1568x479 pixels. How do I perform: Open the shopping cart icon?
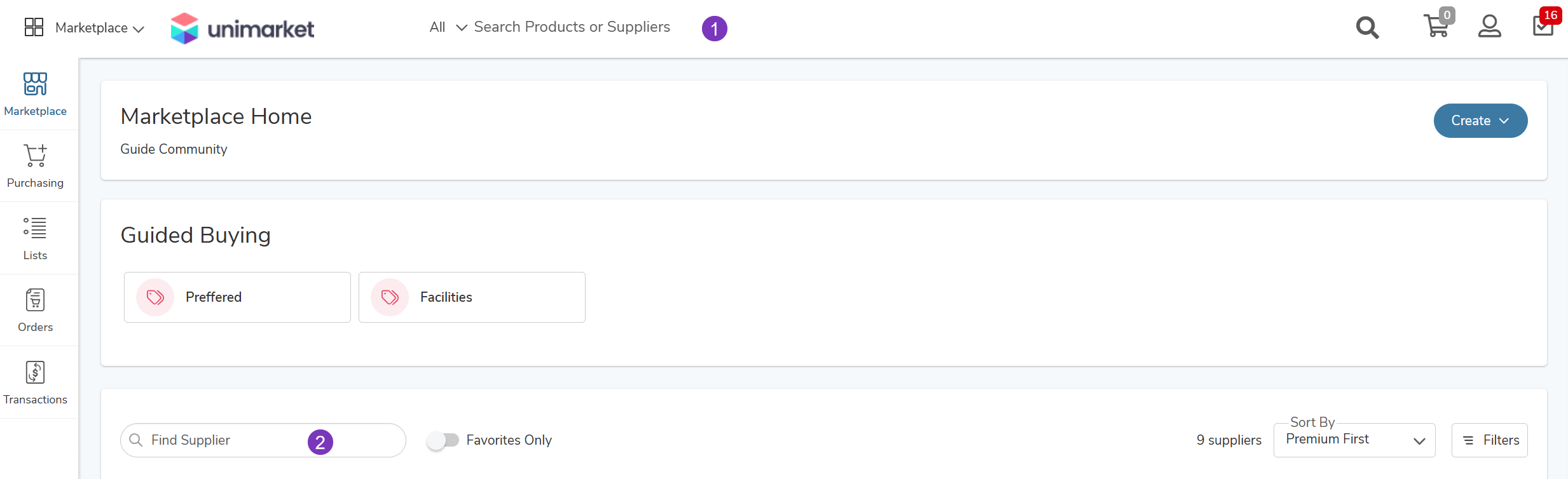[x=1436, y=27]
